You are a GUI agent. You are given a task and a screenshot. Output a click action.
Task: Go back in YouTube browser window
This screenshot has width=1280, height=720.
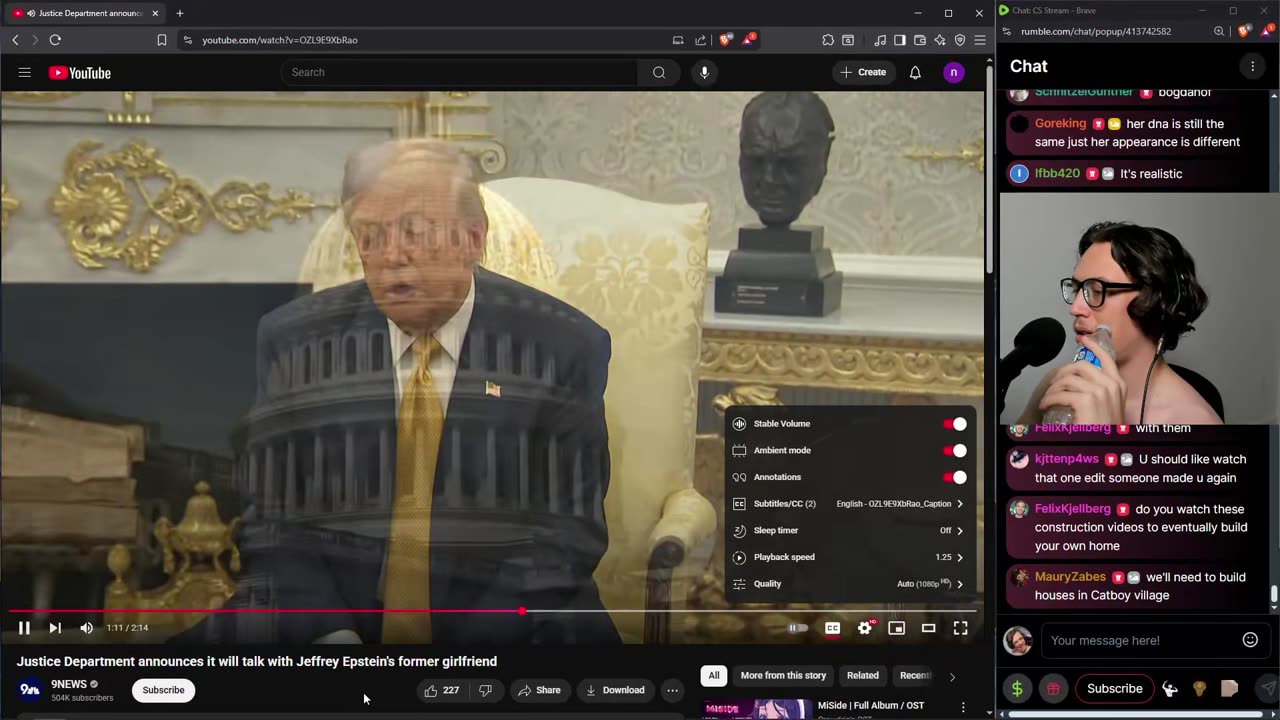coord(15,40)
